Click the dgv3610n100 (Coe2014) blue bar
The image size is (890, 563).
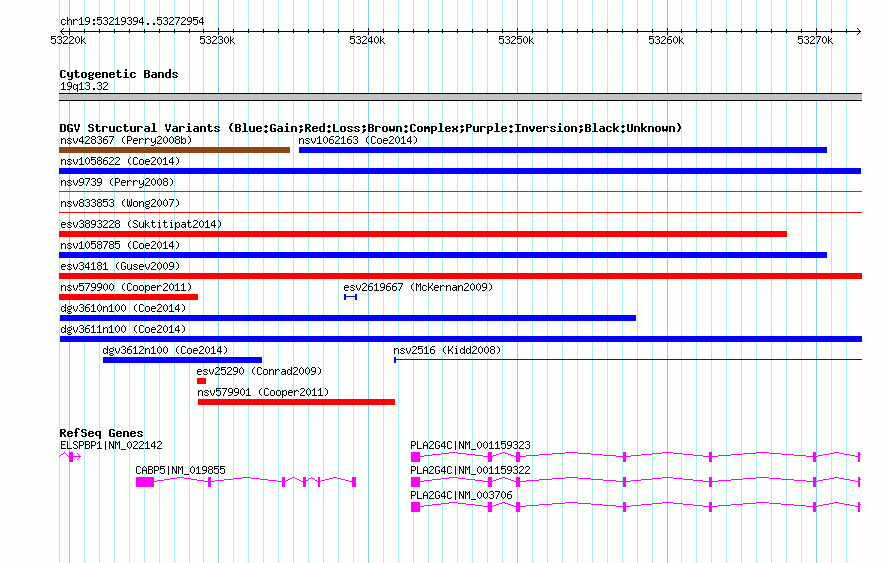[x=347, y=318]
